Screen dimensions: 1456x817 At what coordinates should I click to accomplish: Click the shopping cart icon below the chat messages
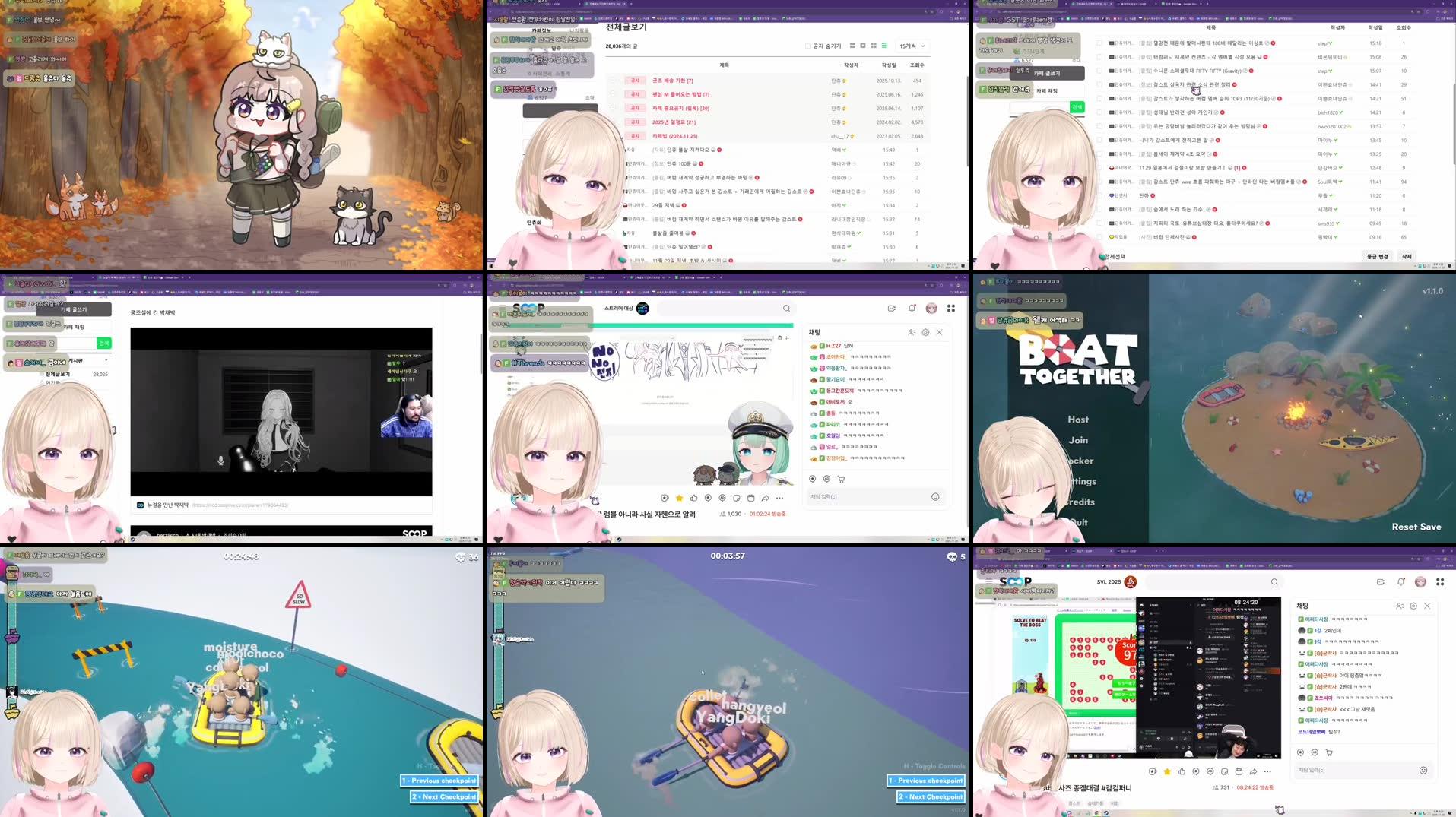click(840, 479)
